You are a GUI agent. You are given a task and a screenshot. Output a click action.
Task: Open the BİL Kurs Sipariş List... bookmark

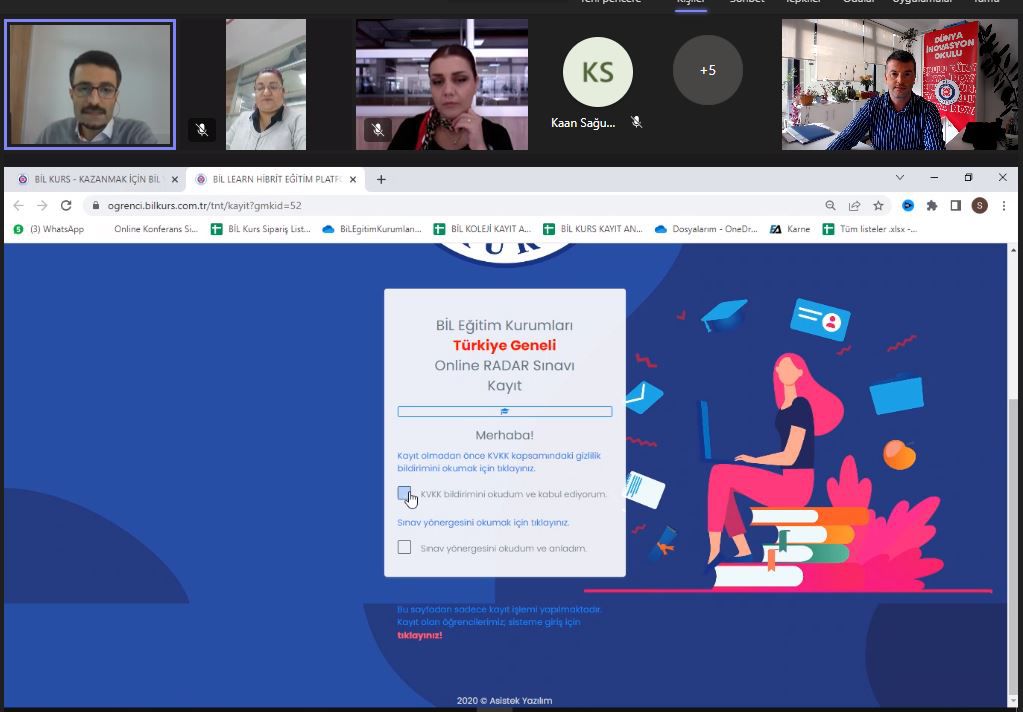point(261,229)
